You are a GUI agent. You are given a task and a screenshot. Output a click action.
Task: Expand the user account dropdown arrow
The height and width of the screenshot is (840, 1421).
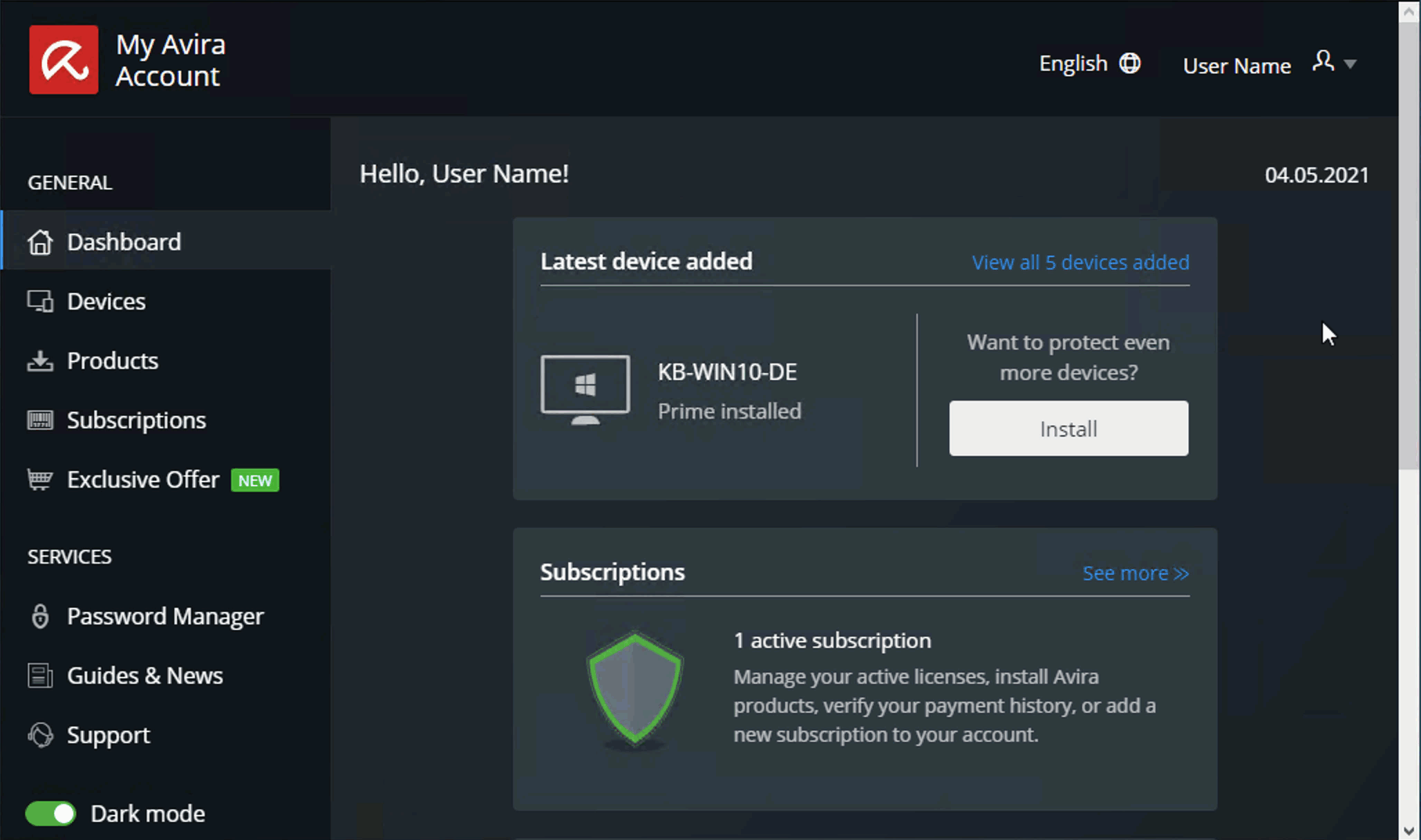click(1350, 64)
